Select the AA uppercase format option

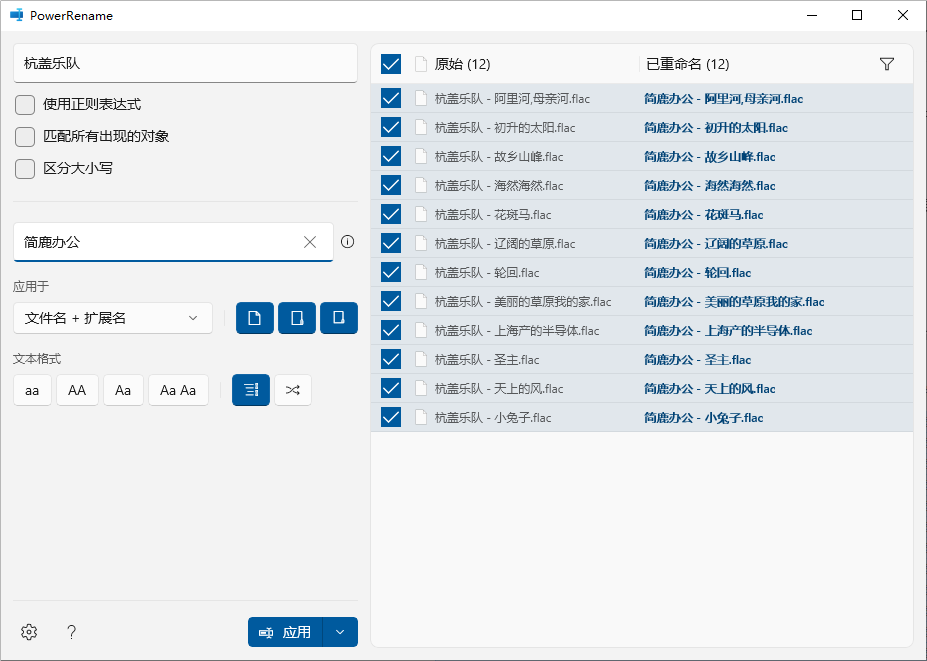pyautogui.click(x=77, y=390)
